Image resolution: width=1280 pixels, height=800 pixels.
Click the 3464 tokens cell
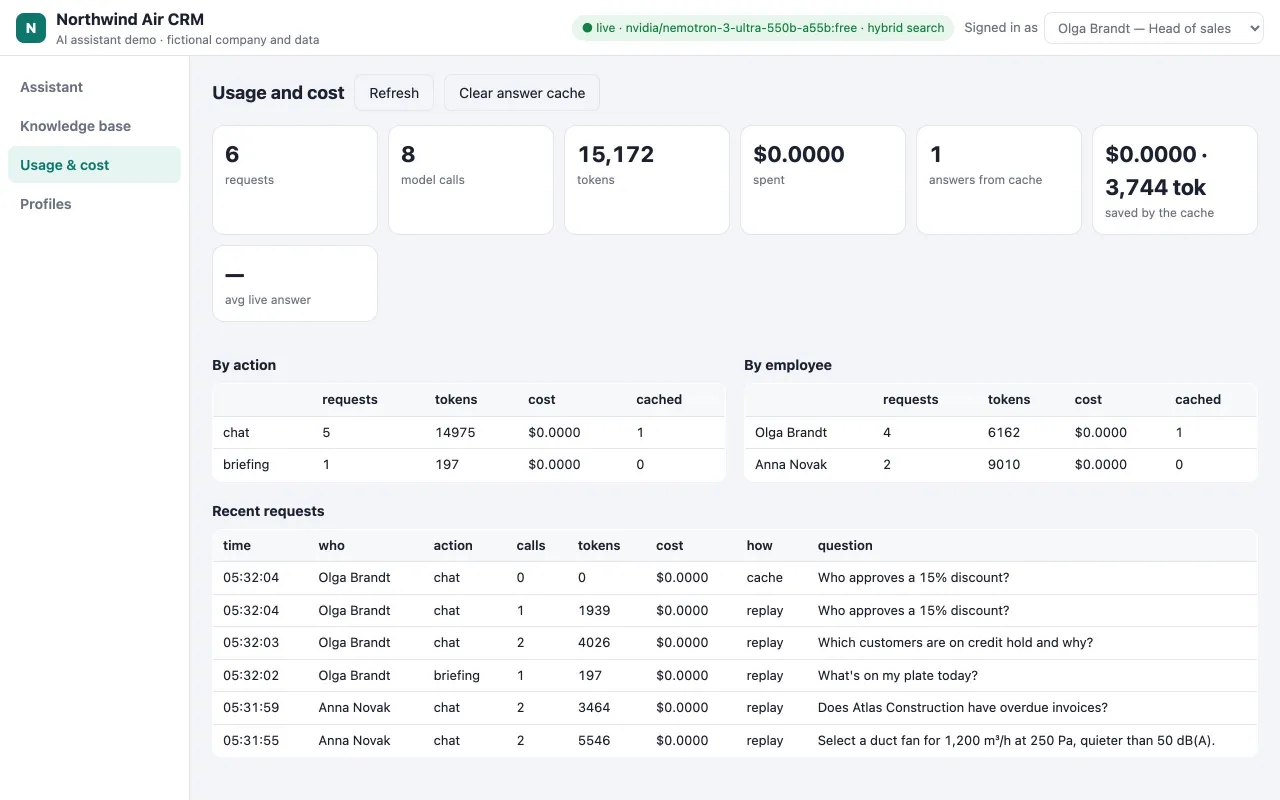[594, 707]
